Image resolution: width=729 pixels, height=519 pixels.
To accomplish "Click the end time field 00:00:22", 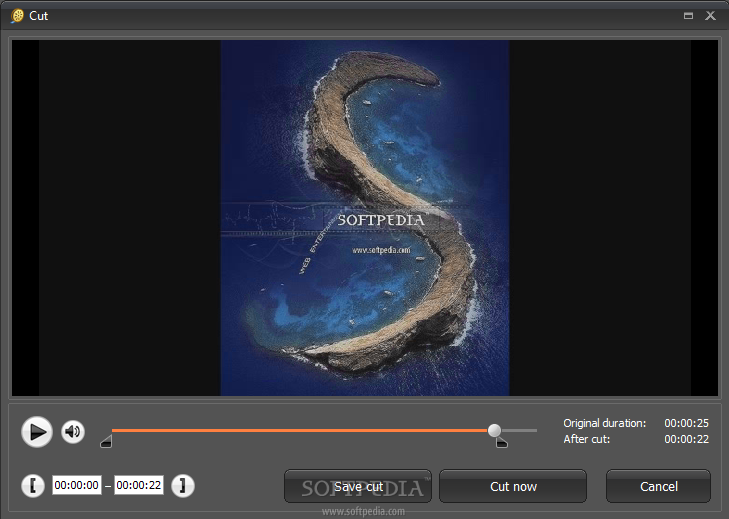I will click(x=139, y=485).
